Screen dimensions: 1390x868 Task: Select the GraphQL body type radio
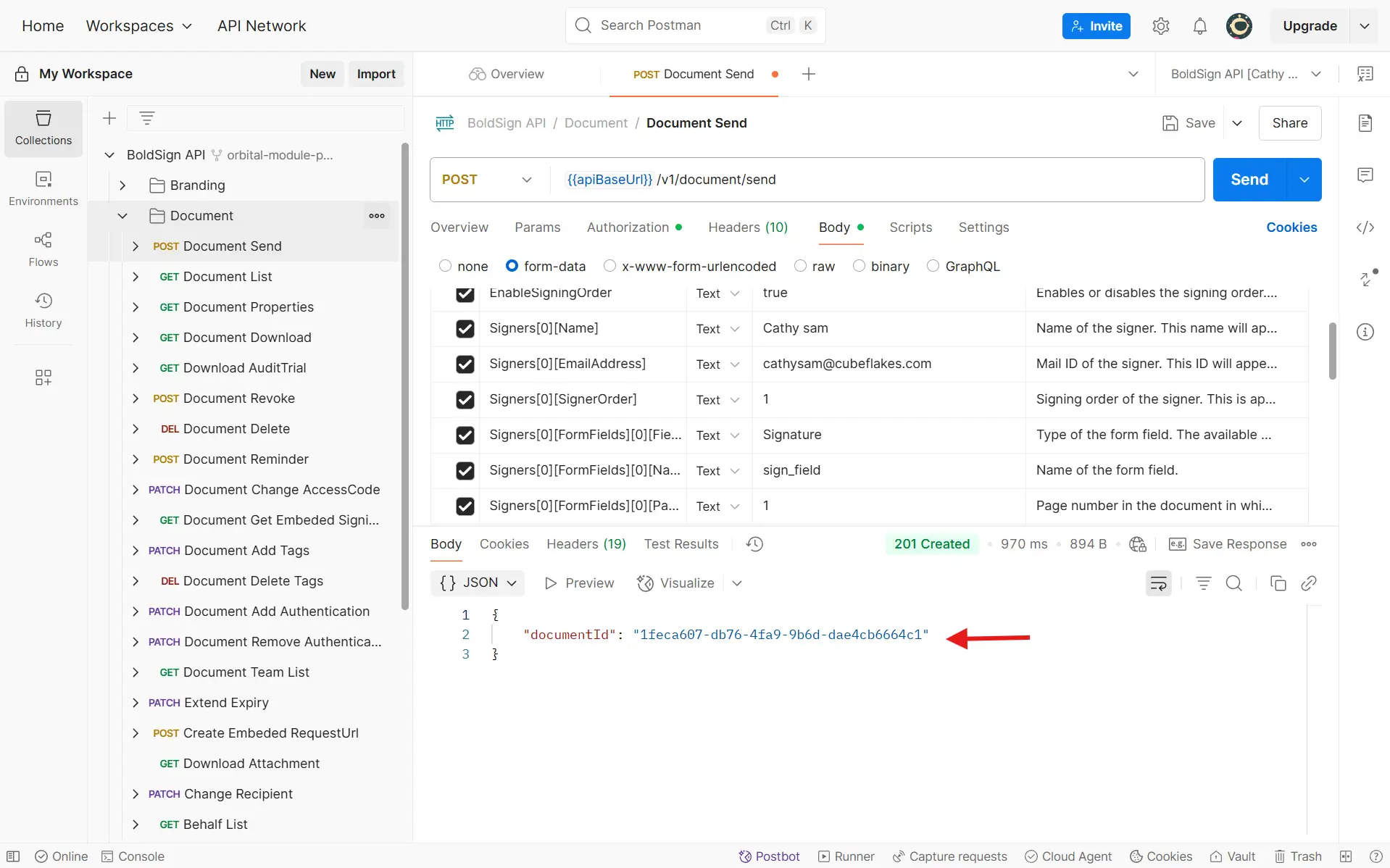[x=933, y=266]
